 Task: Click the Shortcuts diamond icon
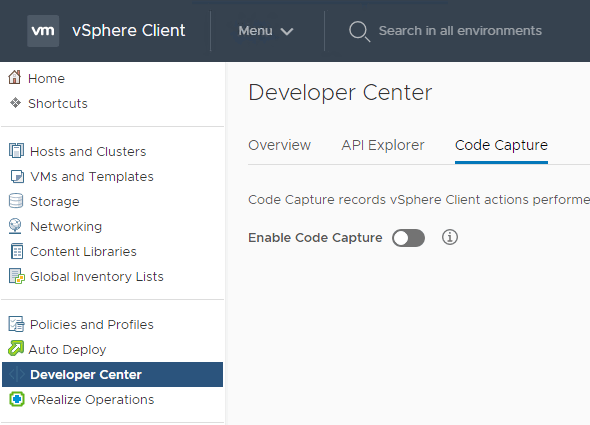coord(15,103)
